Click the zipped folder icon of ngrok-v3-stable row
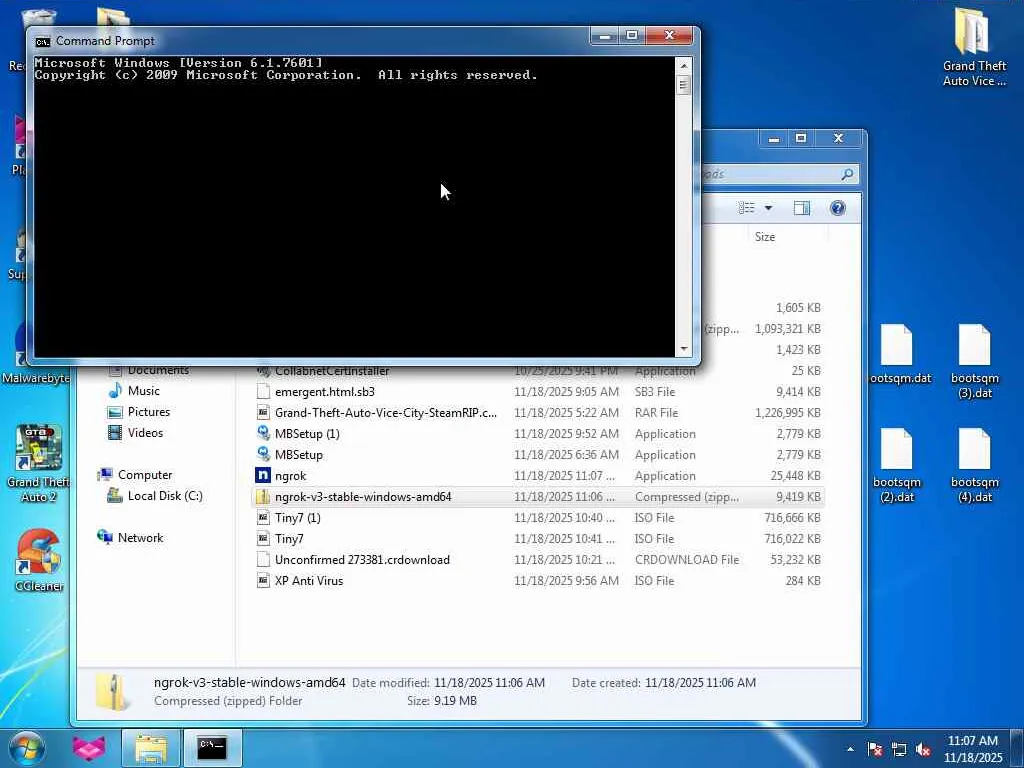The image size is (1024, 768). tap(263, 496)
